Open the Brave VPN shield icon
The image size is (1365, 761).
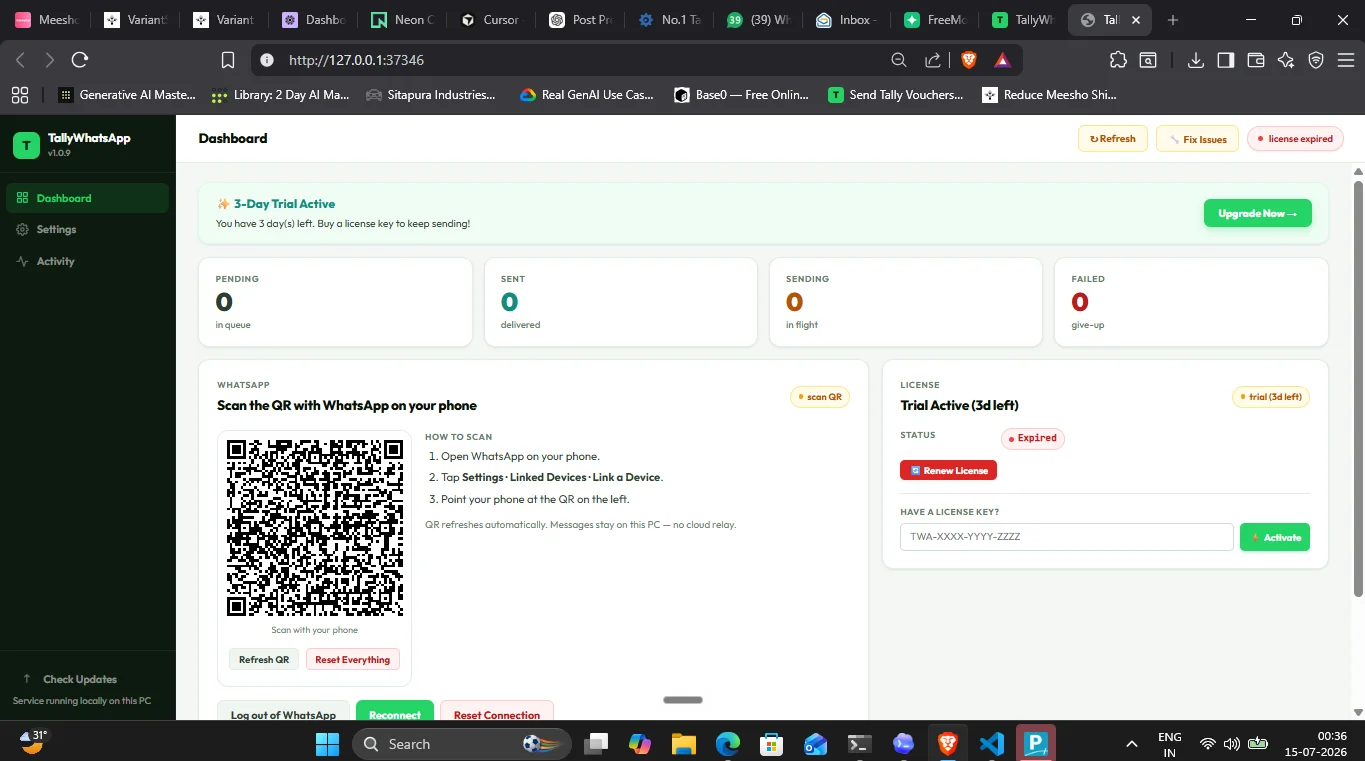point(1316,60)
